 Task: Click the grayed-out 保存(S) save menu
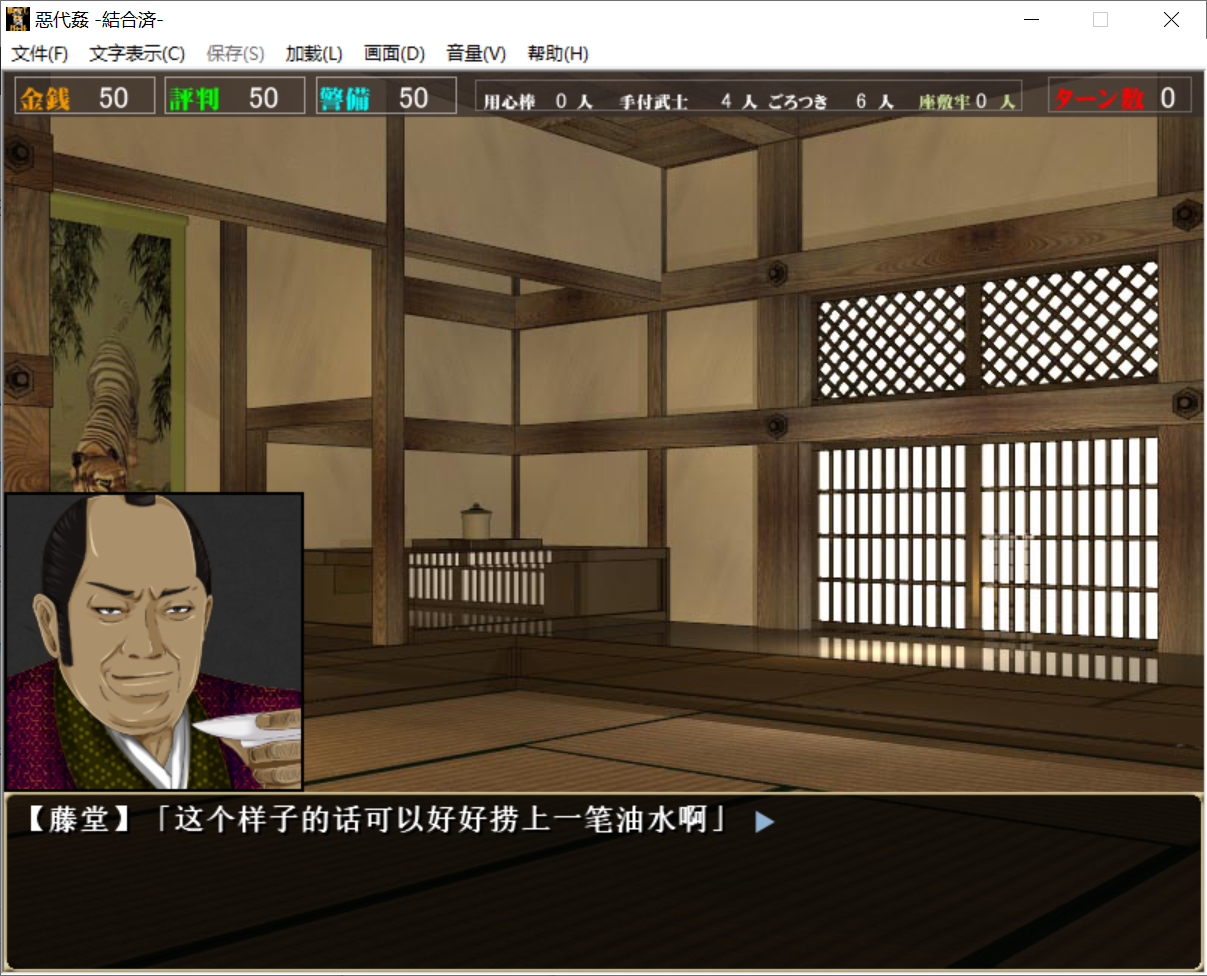click(235, 54)
